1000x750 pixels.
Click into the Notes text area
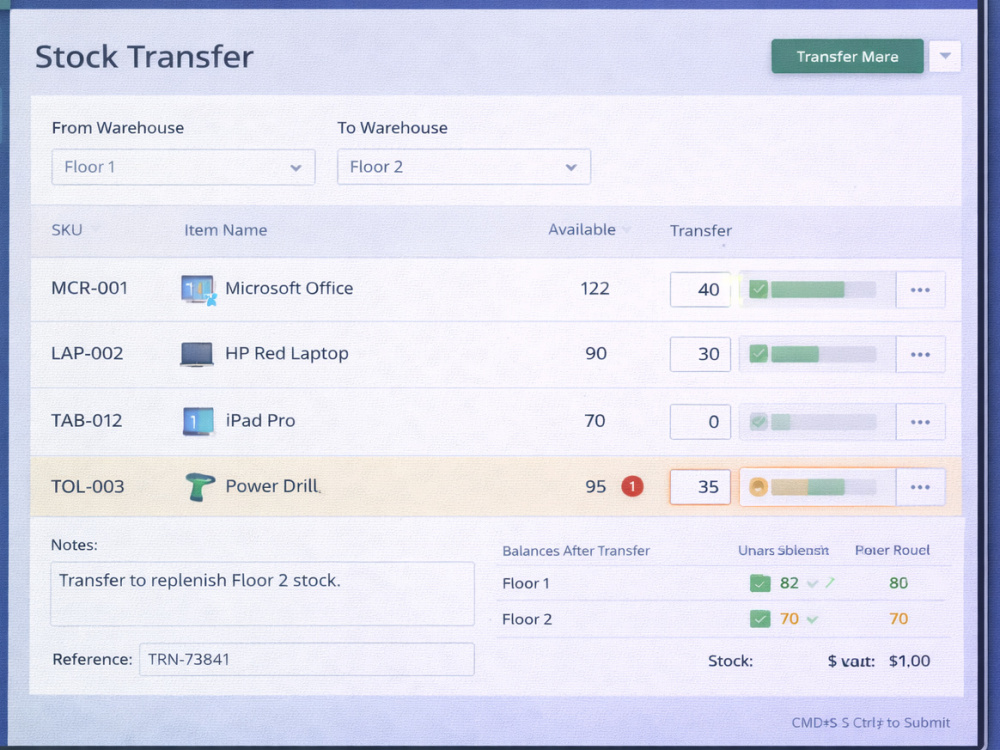[x=262, y=594]
